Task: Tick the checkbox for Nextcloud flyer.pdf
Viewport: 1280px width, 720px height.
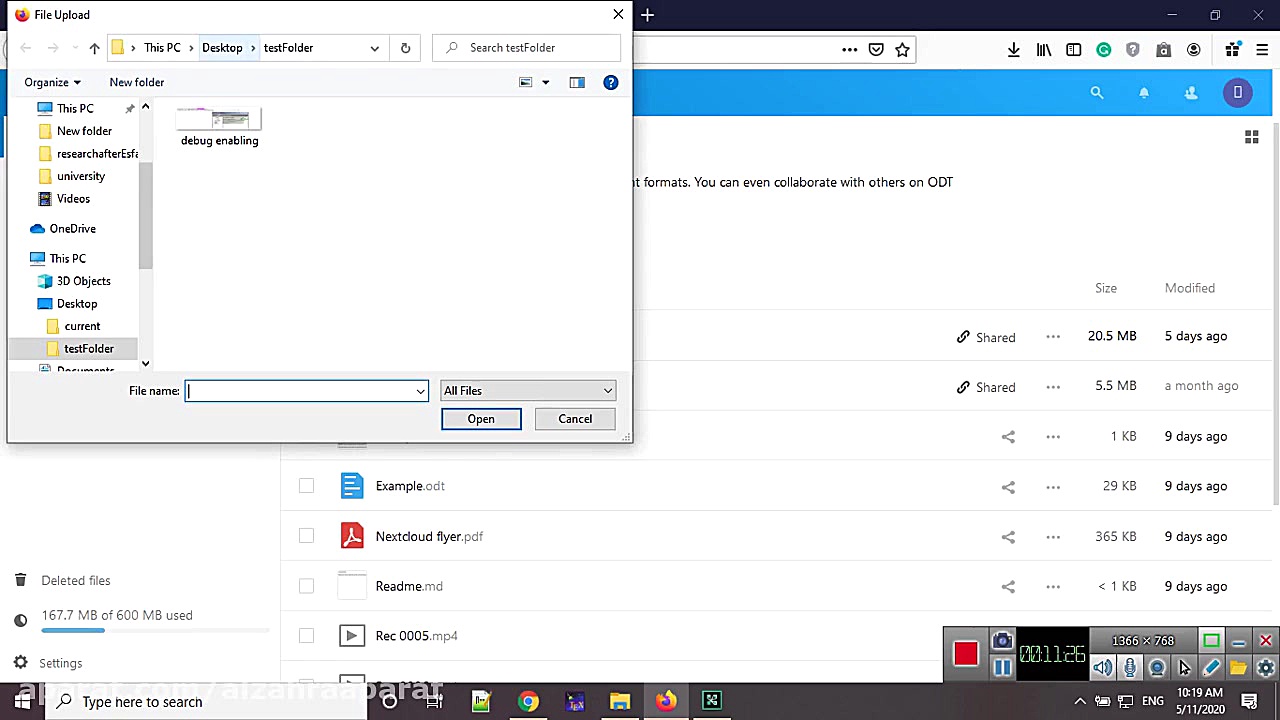Action: [x=306, y=536]
